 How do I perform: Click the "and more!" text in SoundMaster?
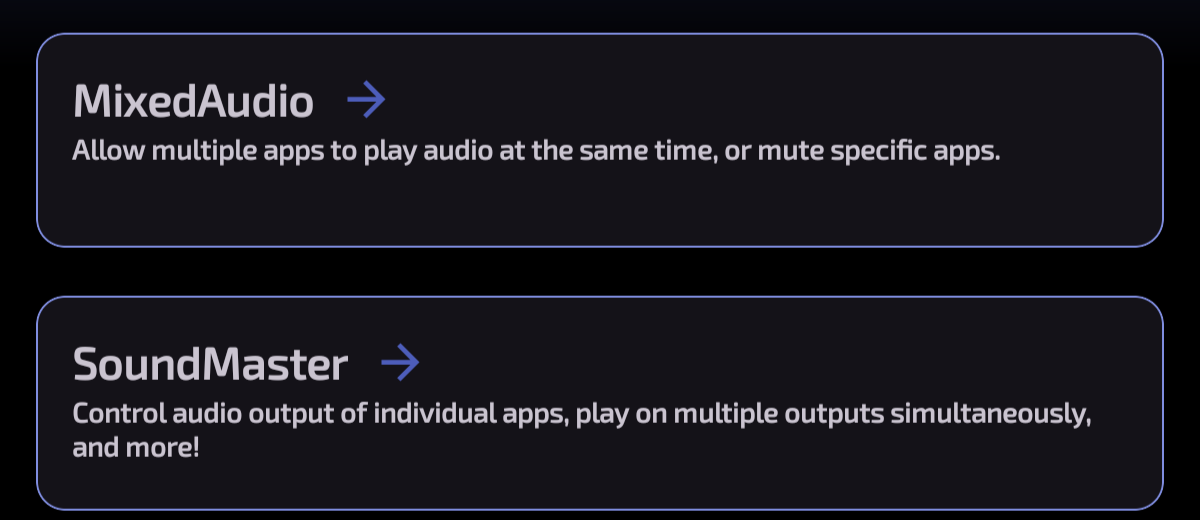coord(136,447)
